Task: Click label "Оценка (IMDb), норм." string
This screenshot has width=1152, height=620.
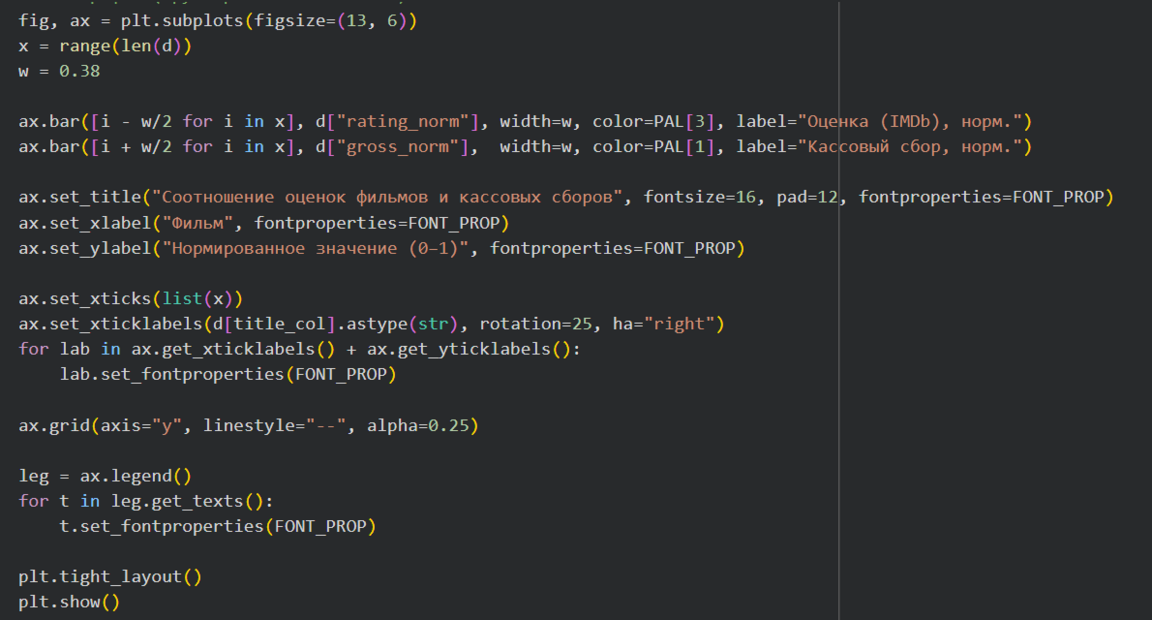Action: coord(910,122)
